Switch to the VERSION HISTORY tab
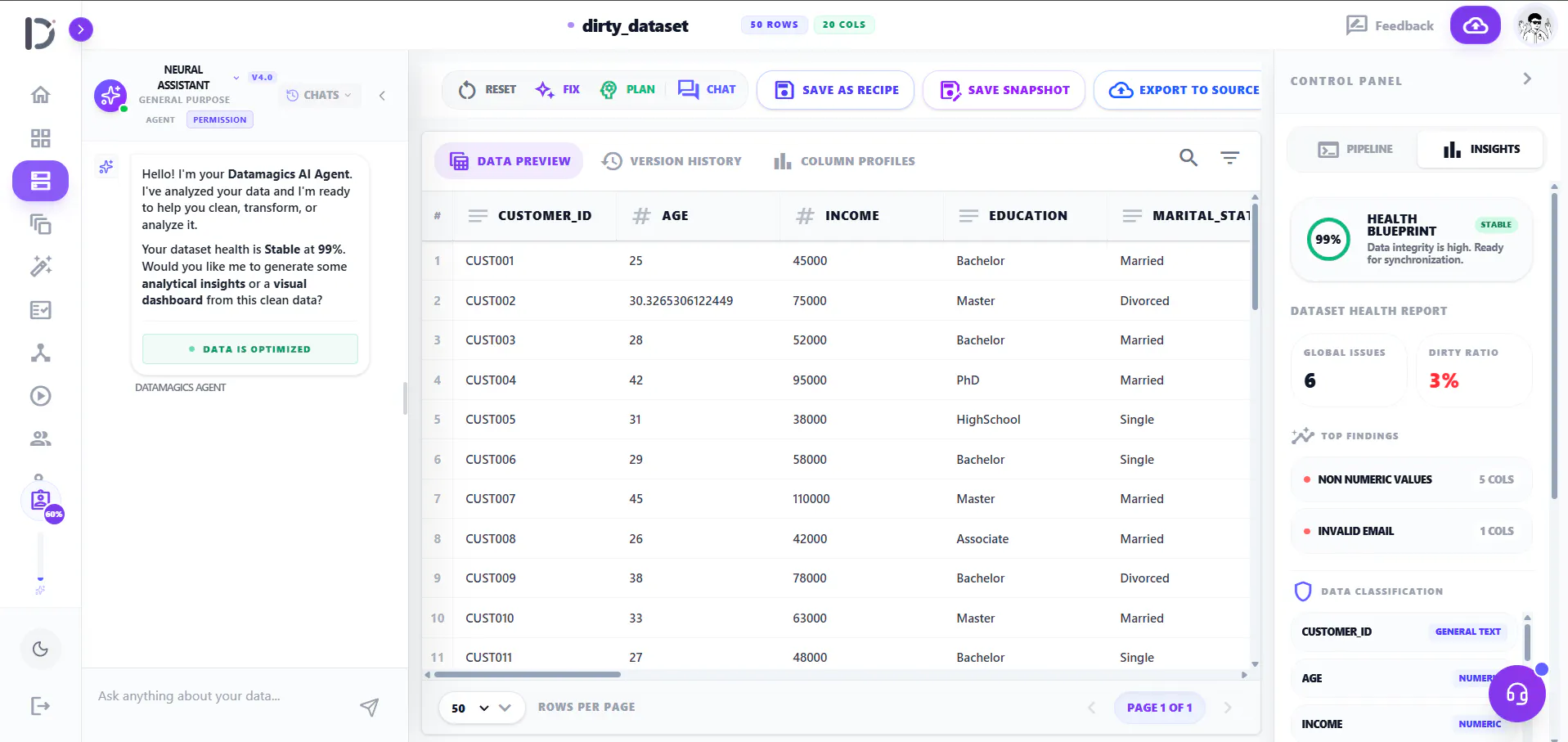Image resolution: width=1568 pixels, height=742 pixels. coord(672,161)
